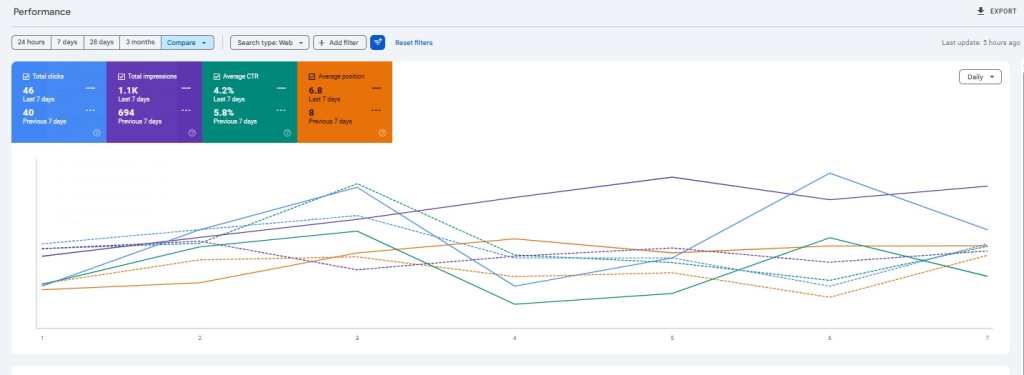Click the Reset filters link
Image resolution: width=1024 pixels, height=375 pixels.
pos(413,42)
